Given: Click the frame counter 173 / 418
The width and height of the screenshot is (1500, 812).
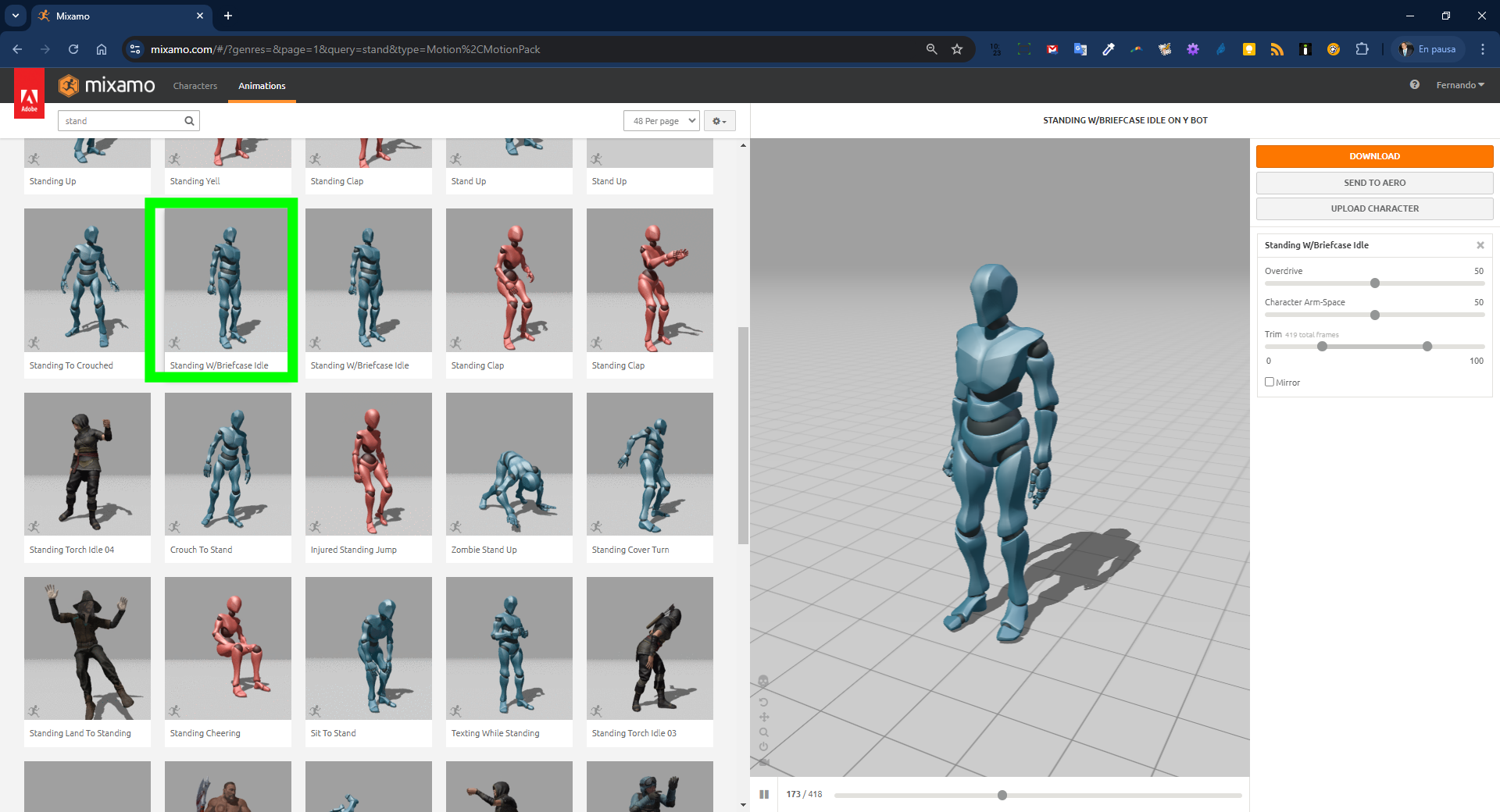Looking at the screenshot, I should point(804,794).
